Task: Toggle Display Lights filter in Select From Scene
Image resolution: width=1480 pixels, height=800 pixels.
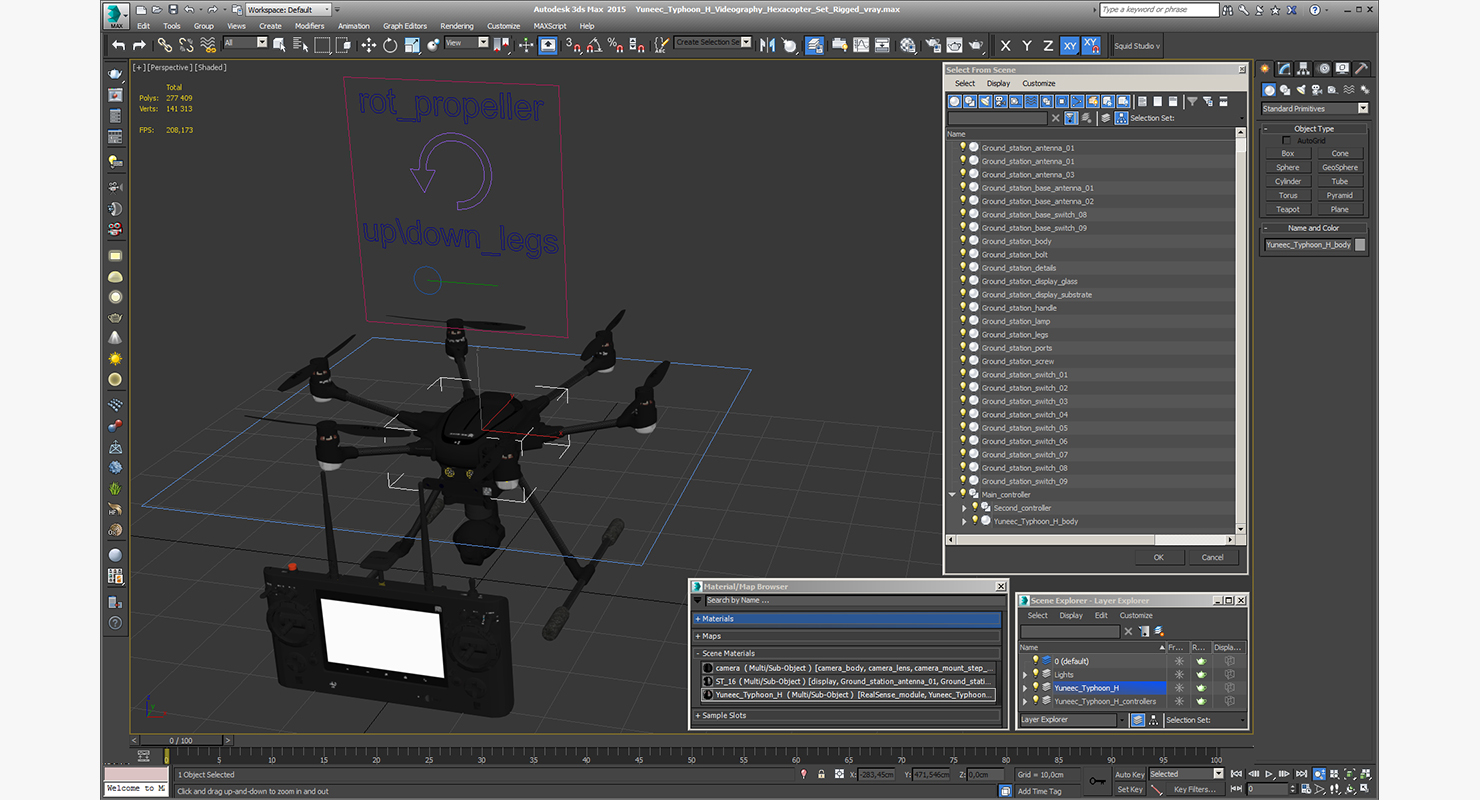Action: tap(985, 101)
